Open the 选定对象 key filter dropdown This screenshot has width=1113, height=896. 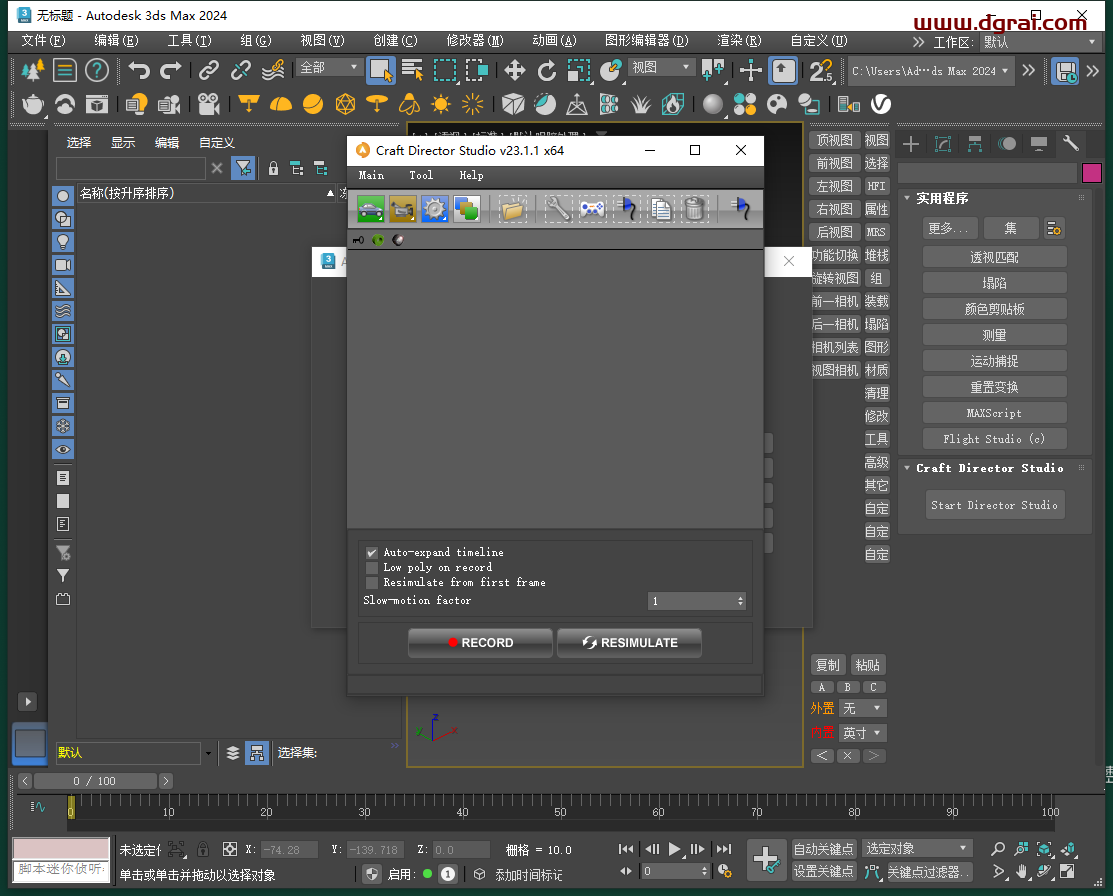[x=916, y=848]
